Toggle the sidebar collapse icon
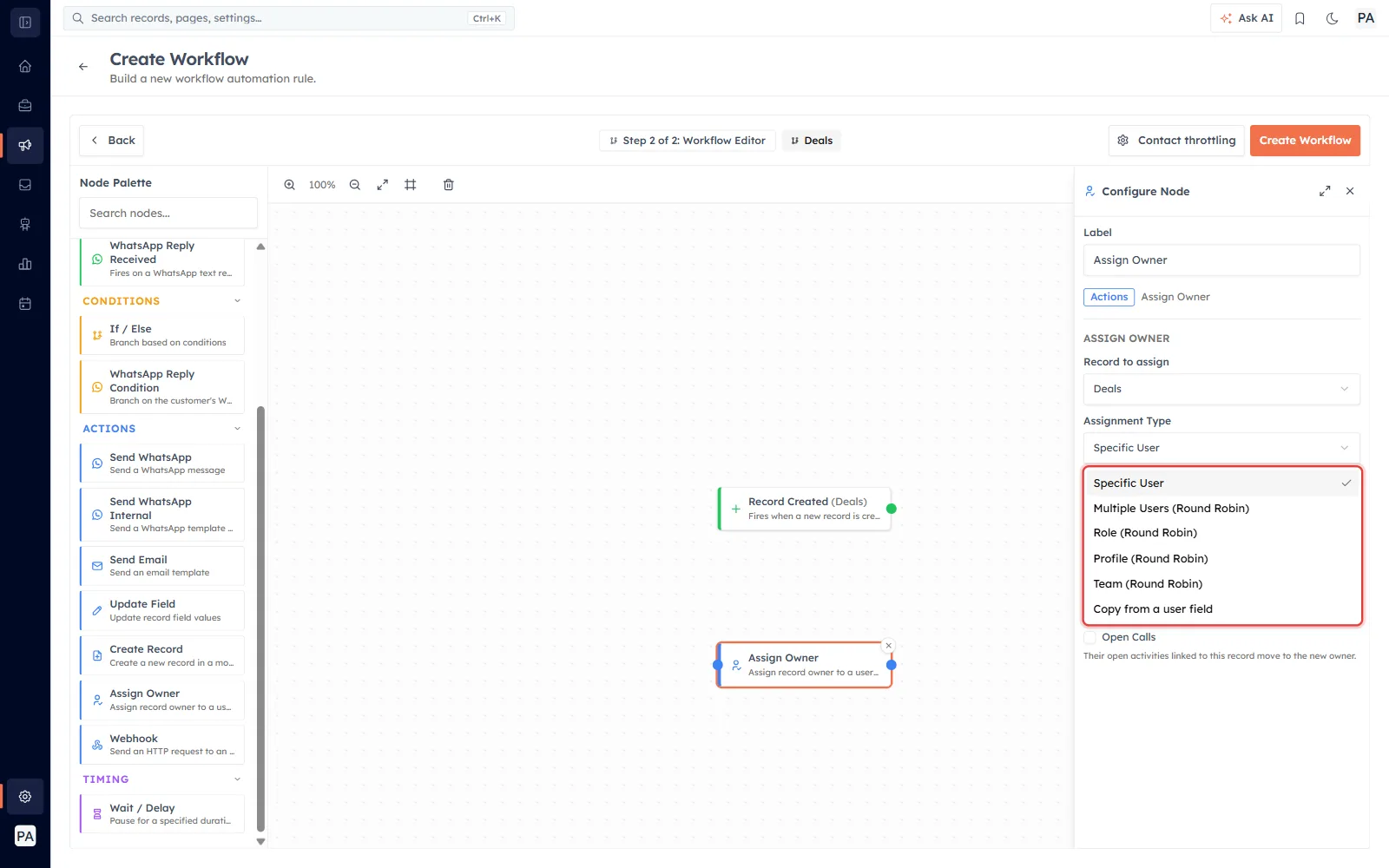The image size is (1389, 868). click(x=25, y=23)
